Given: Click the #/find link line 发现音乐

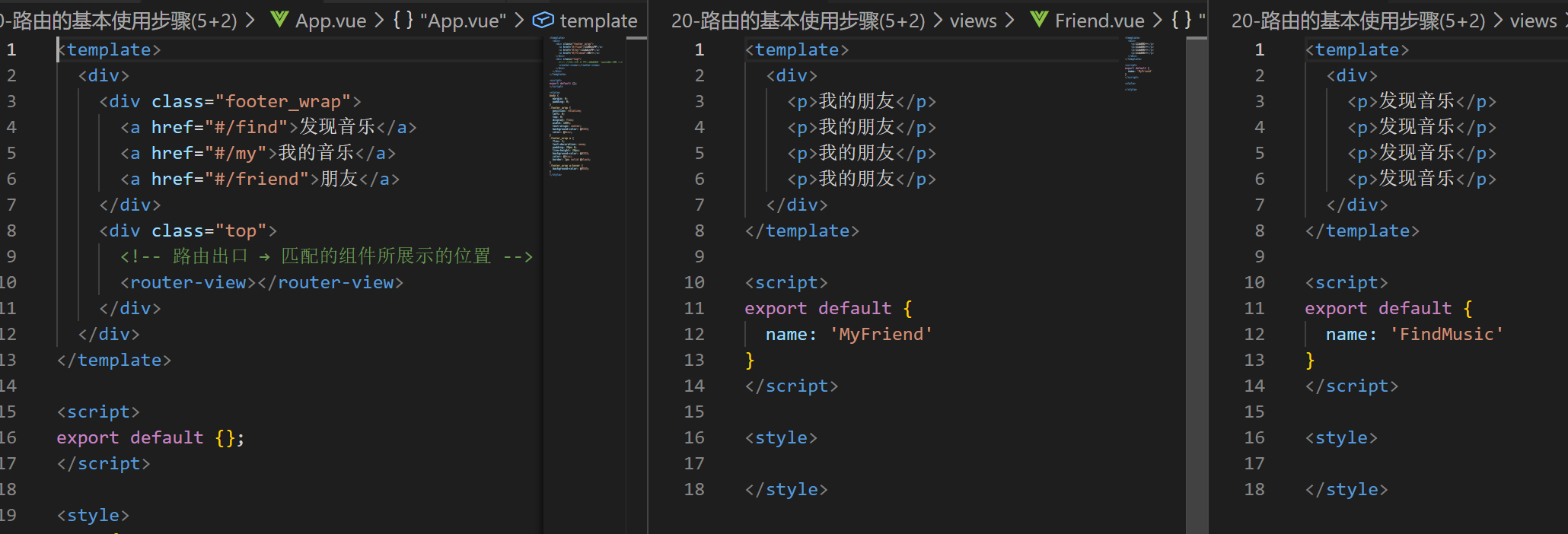Looking at the screenshot, I should pos(268,127).
